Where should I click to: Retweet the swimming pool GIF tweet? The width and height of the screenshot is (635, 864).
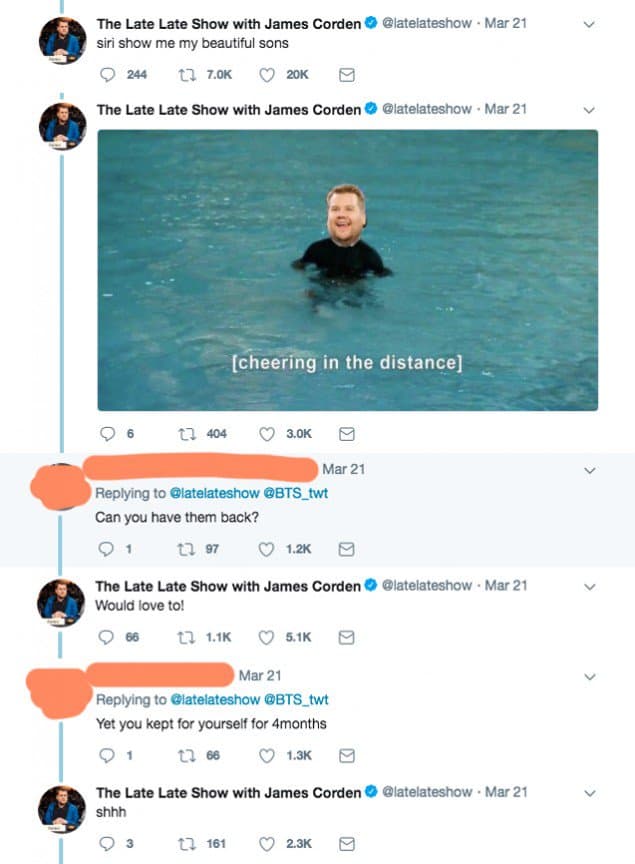186,434
